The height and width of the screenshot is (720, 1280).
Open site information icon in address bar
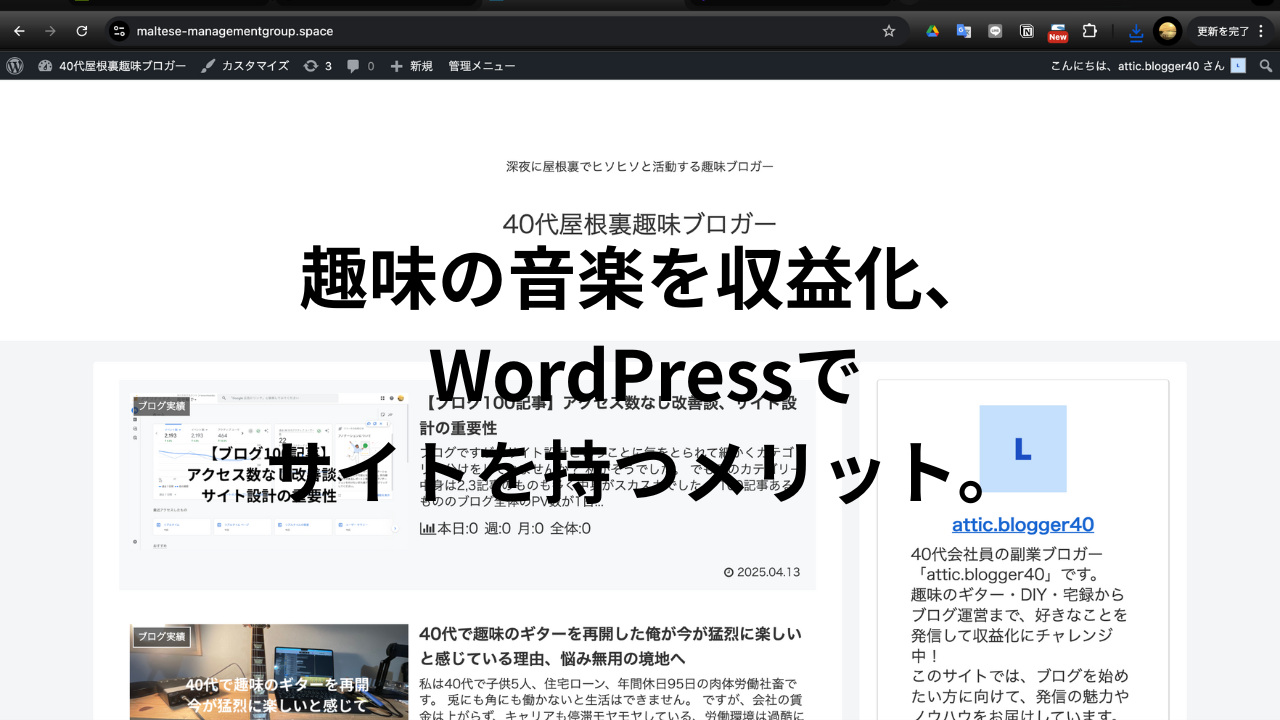coord(119,31)
